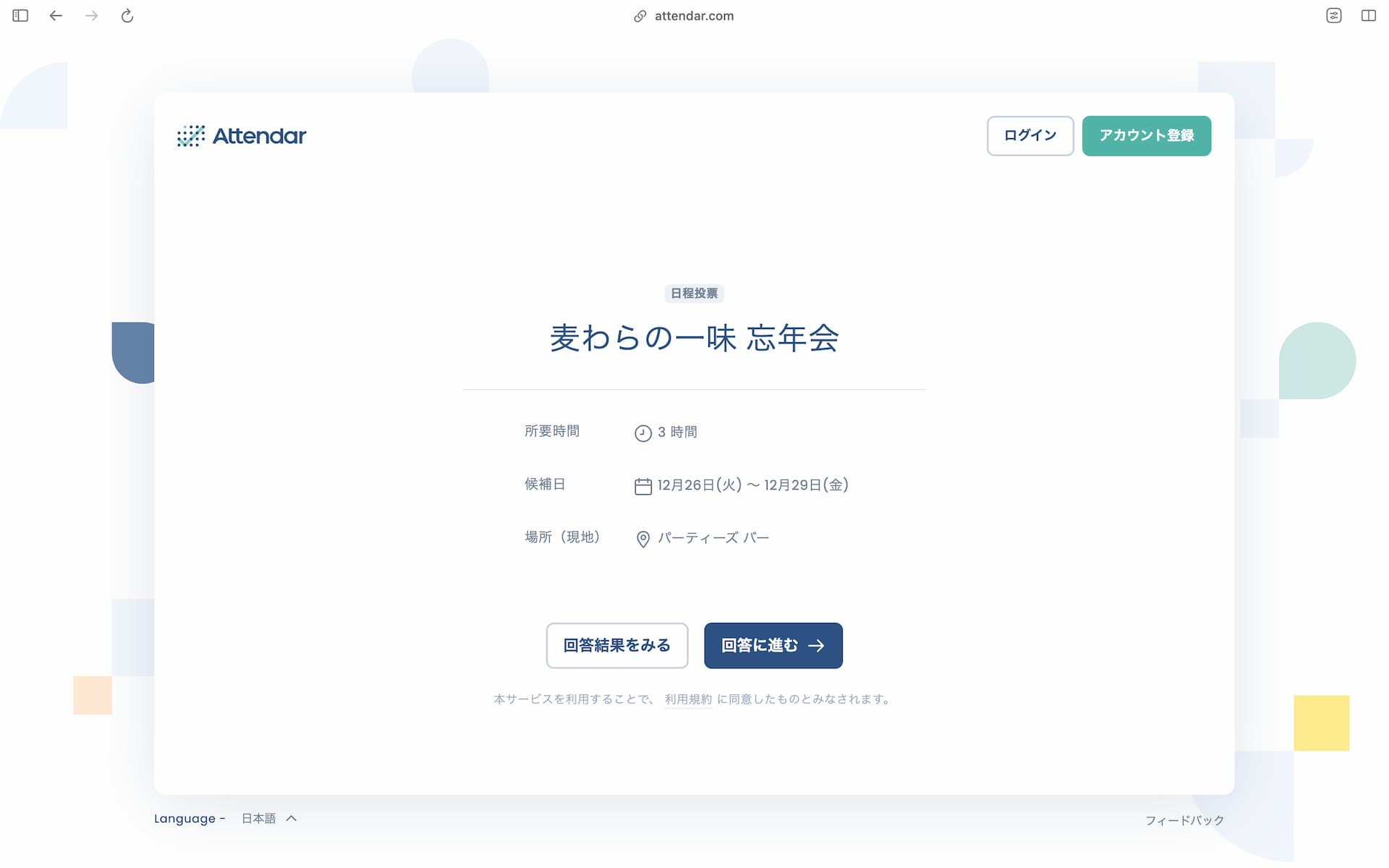Click the 麦わらの一味 忘年会 title
Screen dimensions: 1389x868
(694, 338)
